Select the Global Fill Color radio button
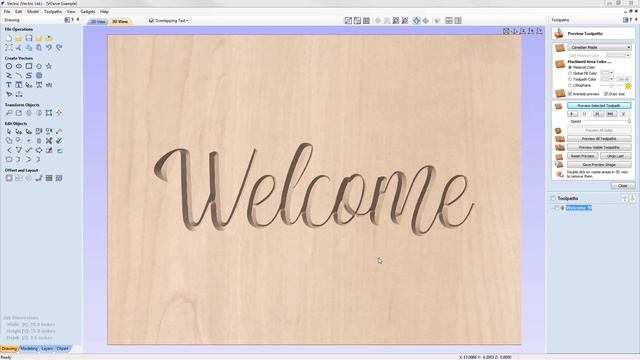 pyautogui.click(x=570, y=73)
